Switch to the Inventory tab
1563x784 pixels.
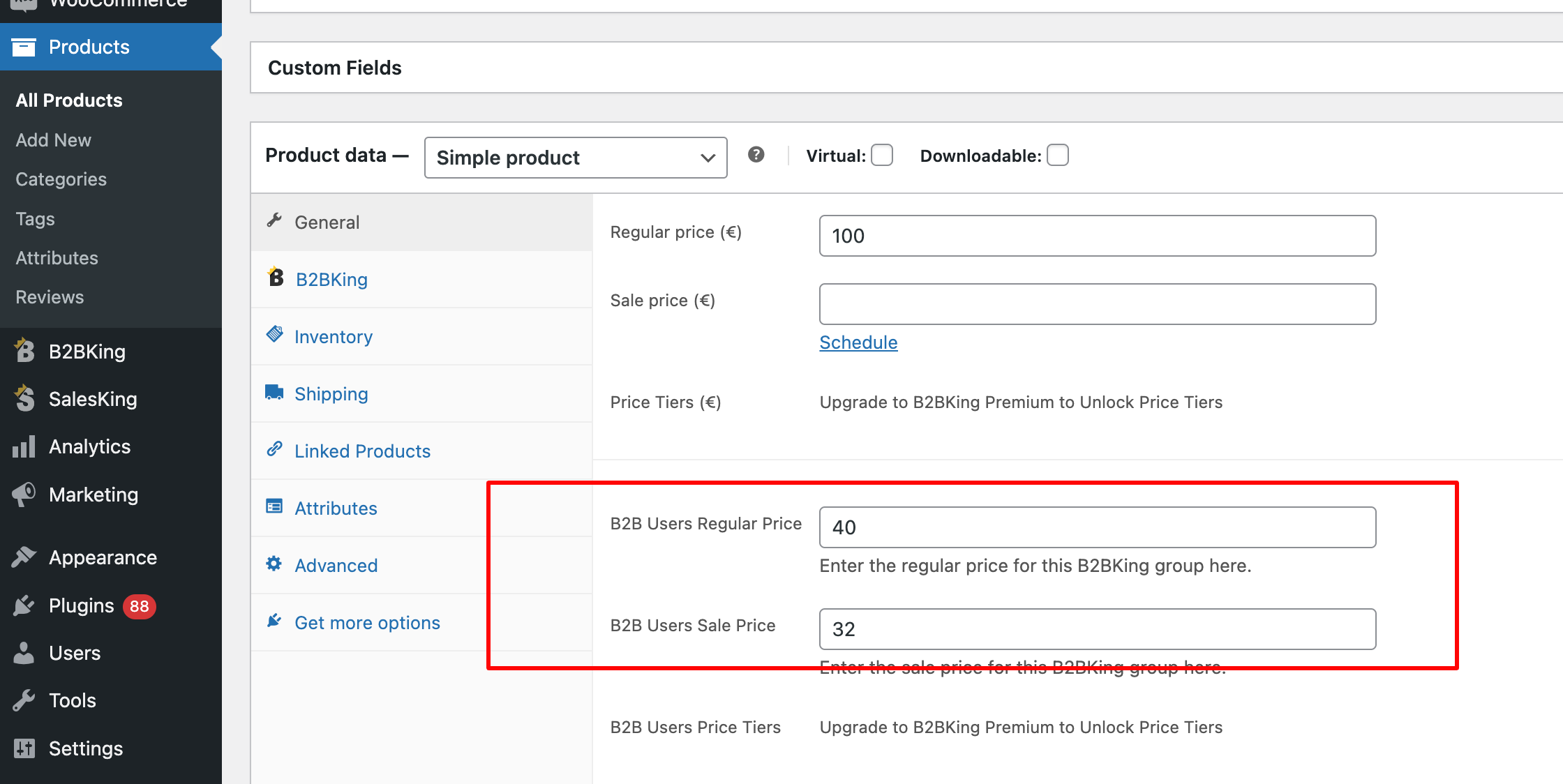click(x=421, y=337)
